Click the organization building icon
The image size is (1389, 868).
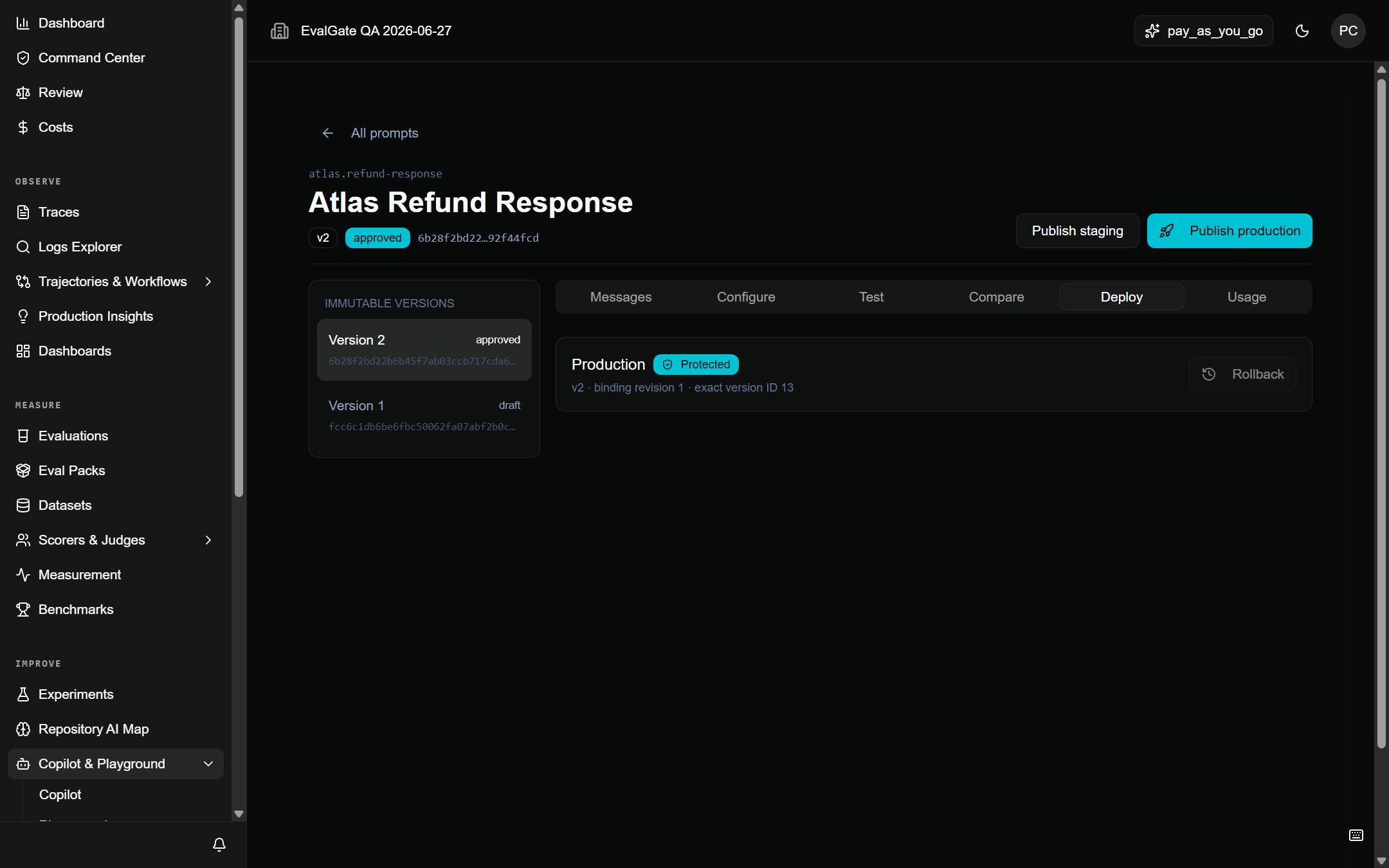(x=280, y=31)
